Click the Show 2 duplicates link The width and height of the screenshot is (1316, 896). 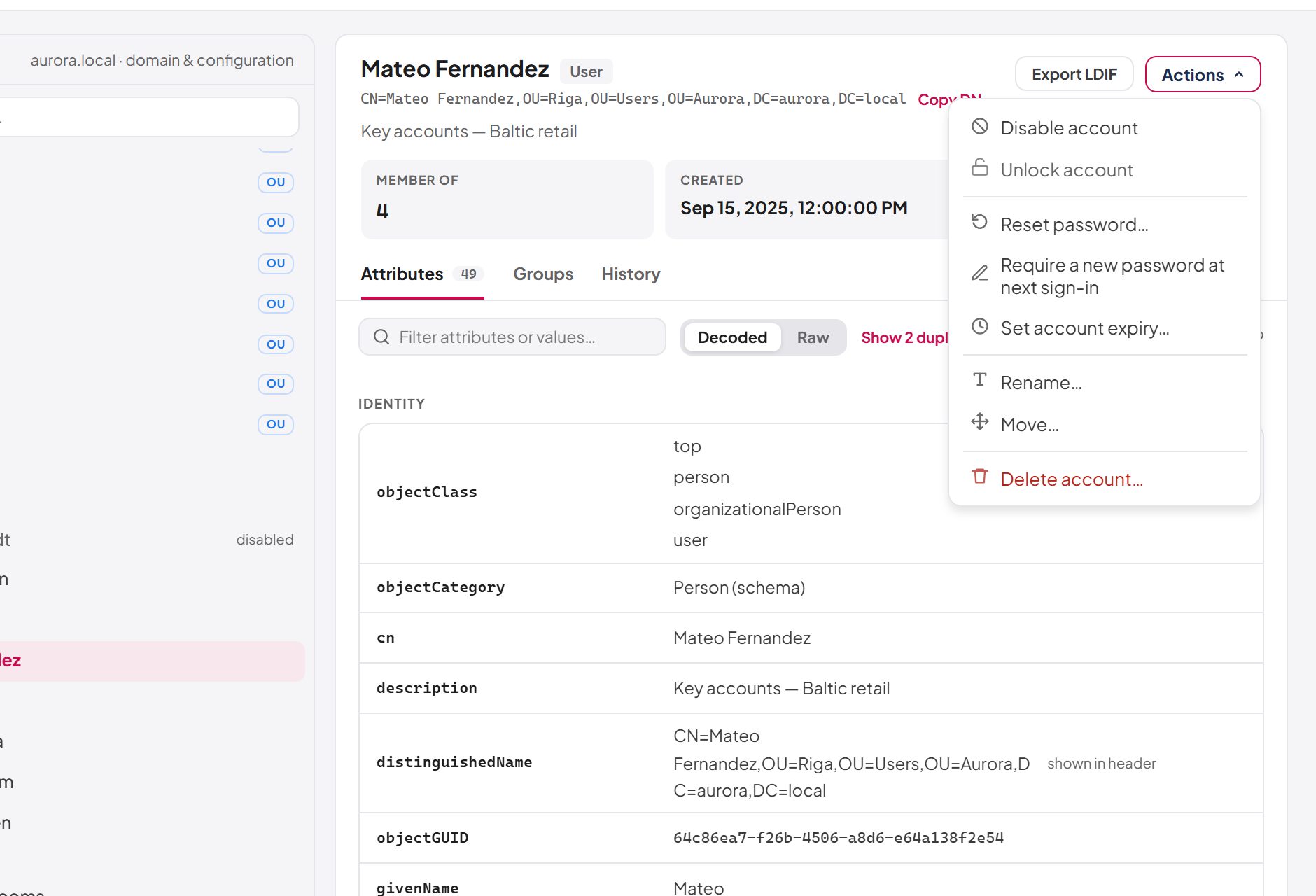point(904,338)
